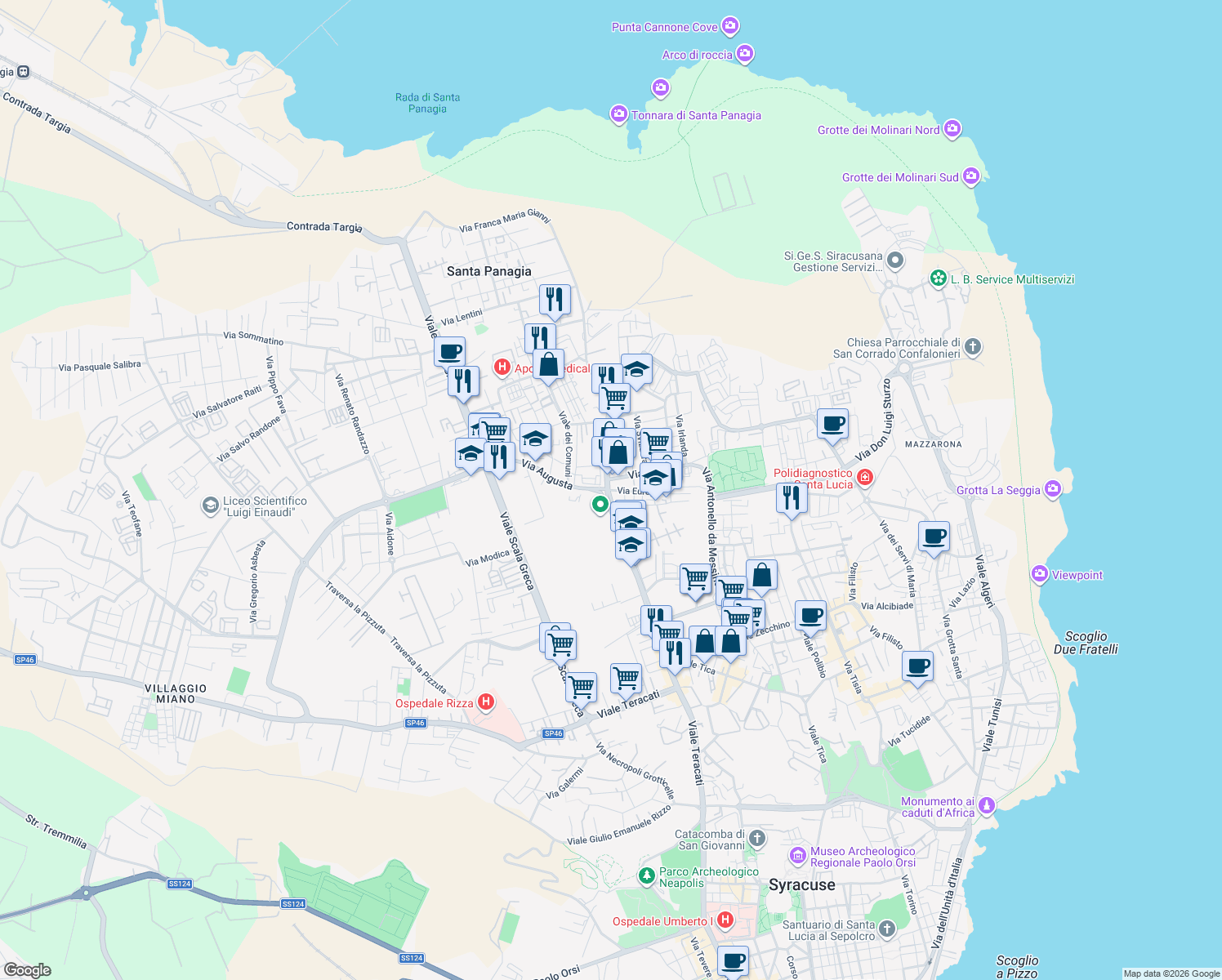Click the Monumento ai caduti d'Africa marker
Screen dimensions: 1222x980
point(986,804)
